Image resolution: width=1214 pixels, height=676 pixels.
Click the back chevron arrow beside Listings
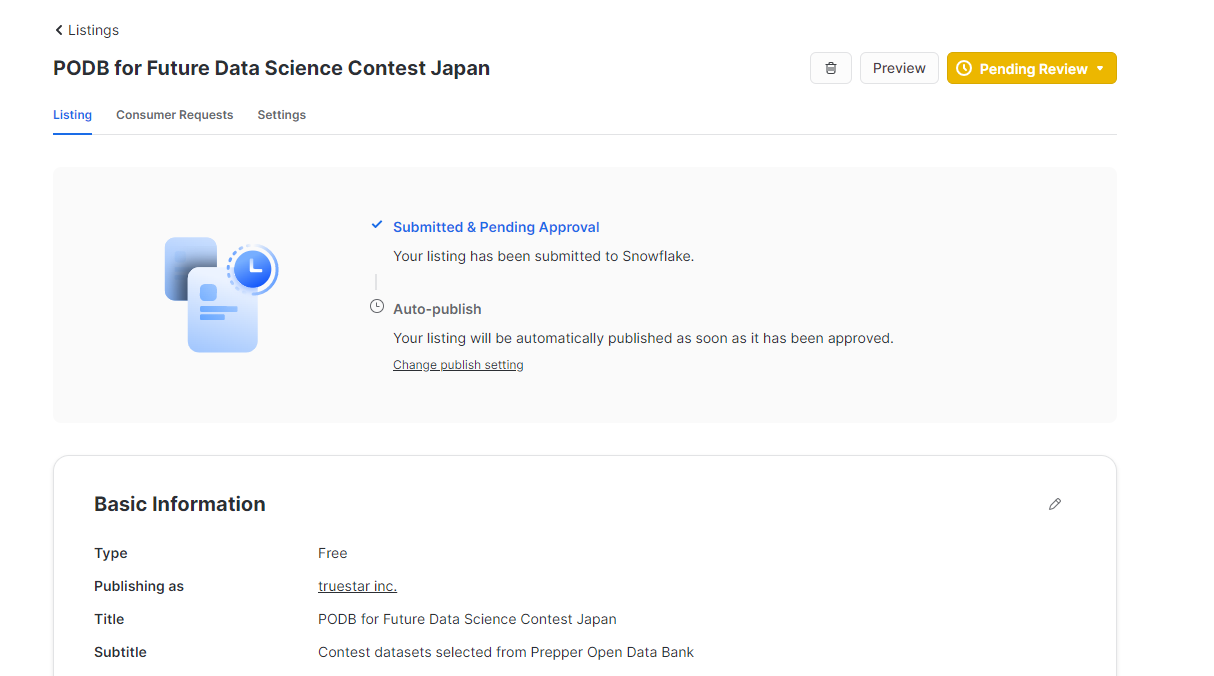click(59, 30)
